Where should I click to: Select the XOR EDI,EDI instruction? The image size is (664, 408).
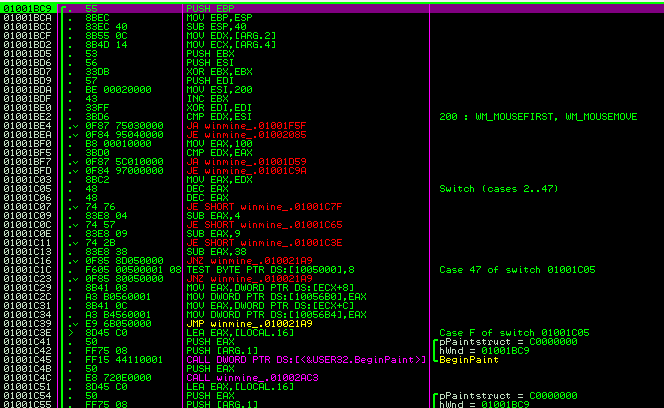(219, 108)
